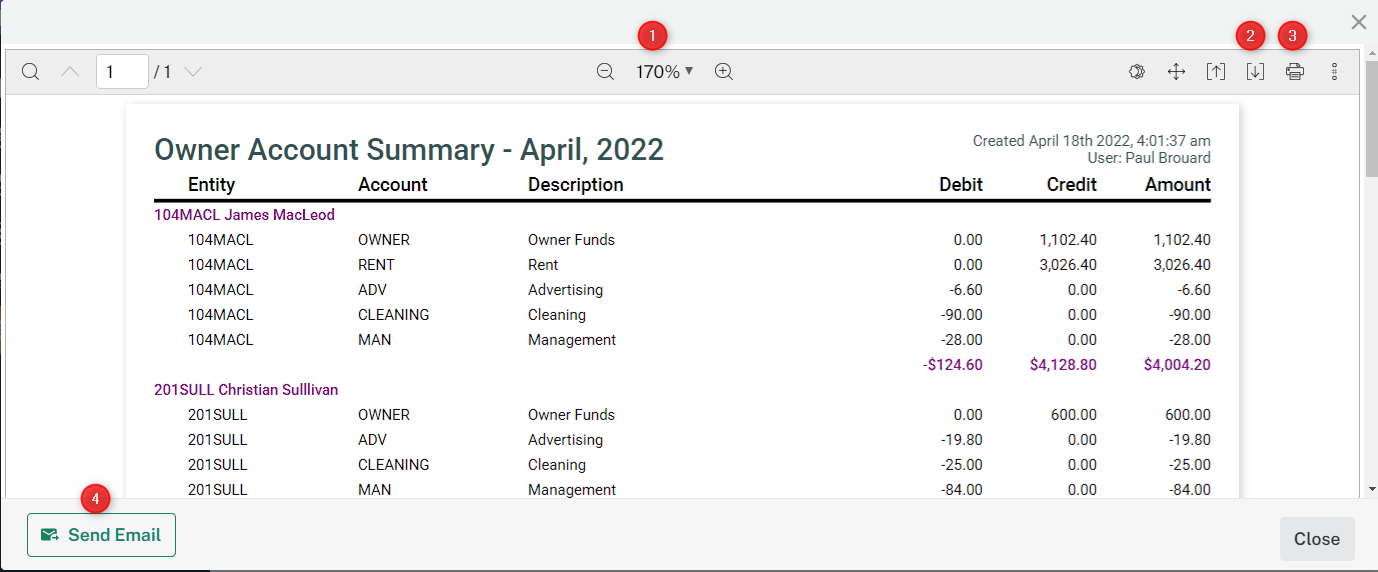The height and width of the screenshot is (572, 1378).
Task: Click the scrollbar down arrow
Action: pos(1370,489)
